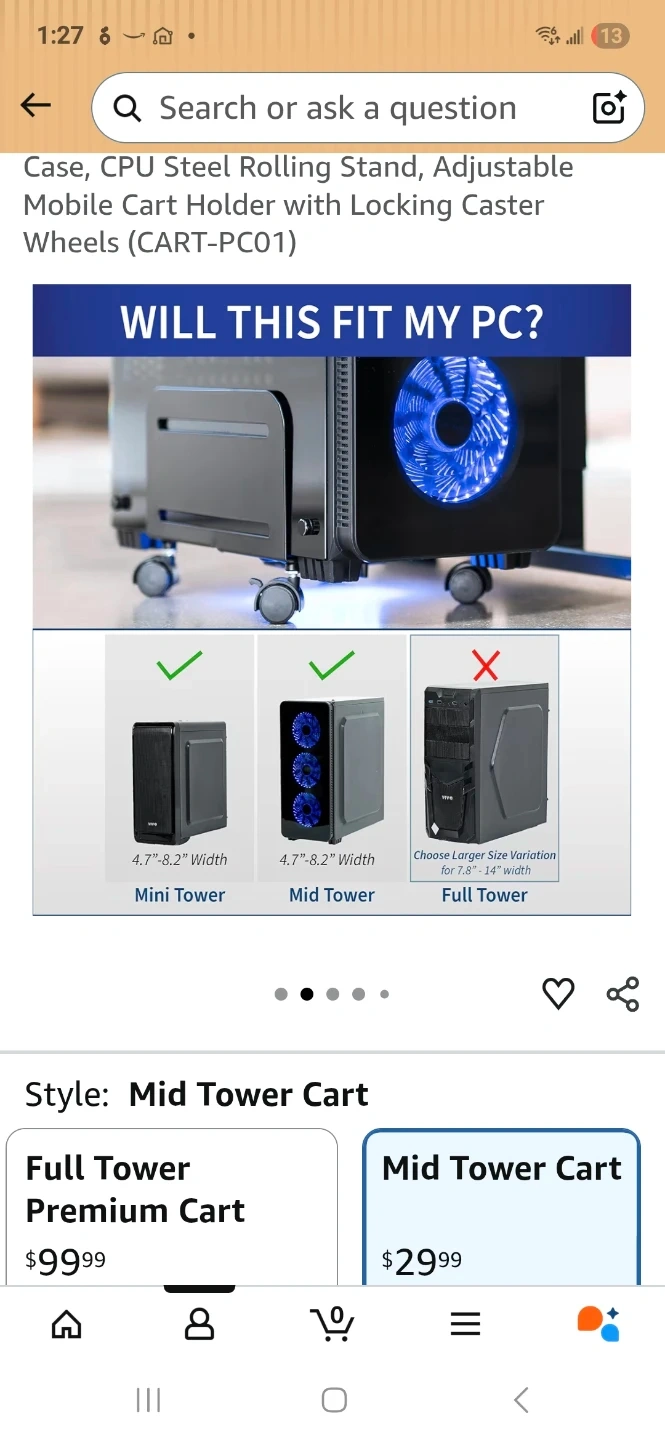Viewport: 665px width, 1440px height.
Task: Open account profile icon
Action: click(x=200, y=1324)
